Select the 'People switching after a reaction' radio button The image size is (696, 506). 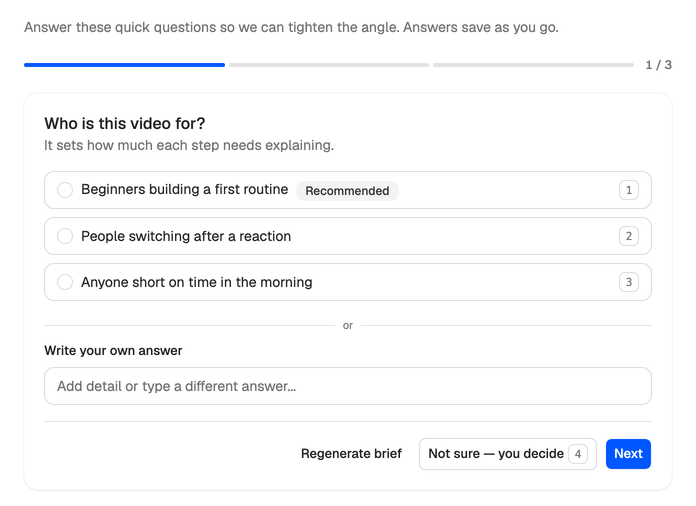tap(65, 236)
